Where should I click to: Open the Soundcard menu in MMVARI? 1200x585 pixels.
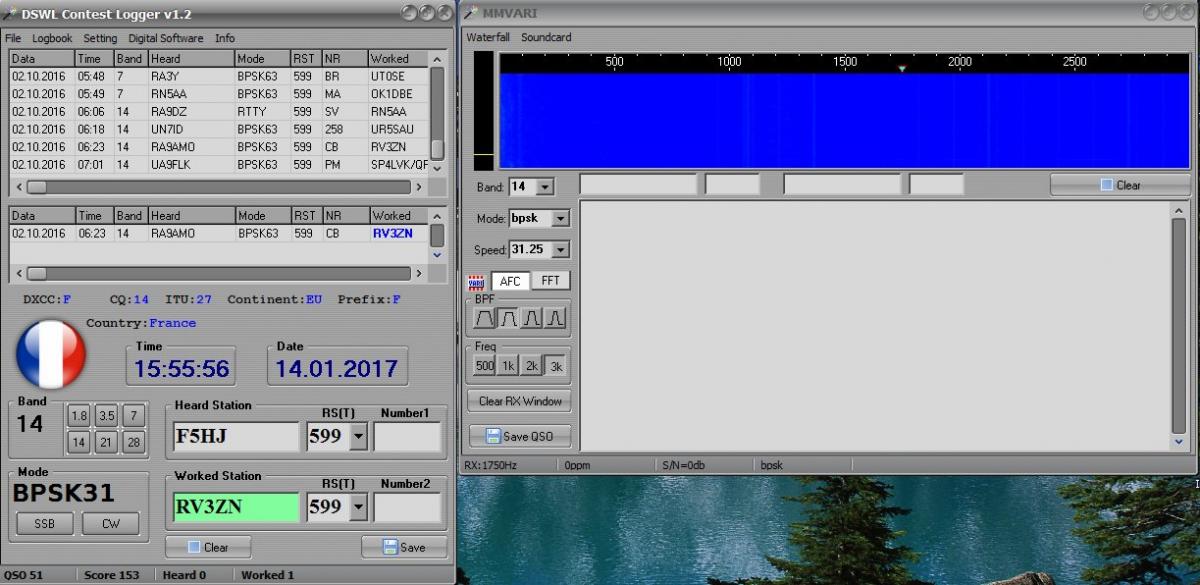(546, 37)
